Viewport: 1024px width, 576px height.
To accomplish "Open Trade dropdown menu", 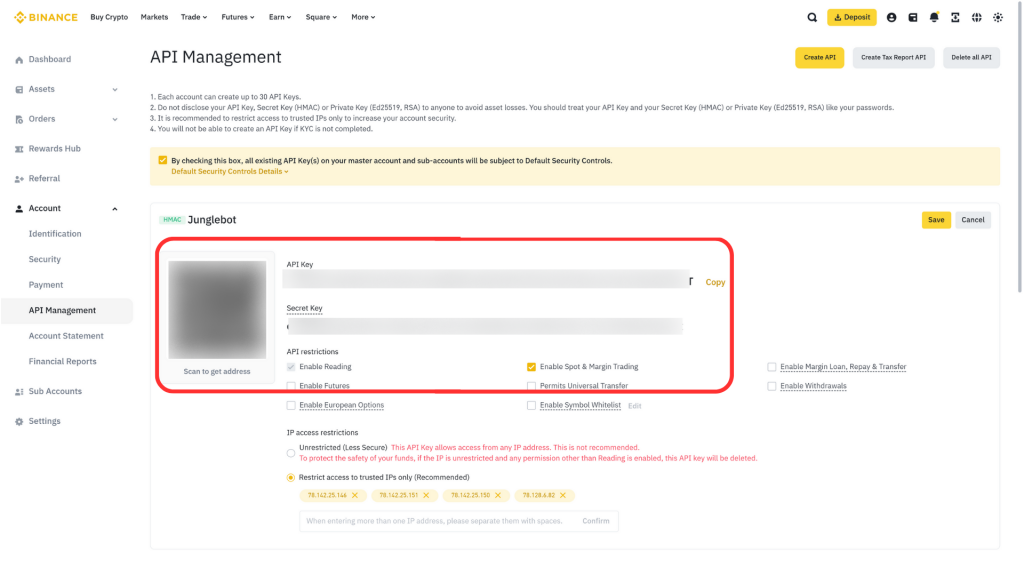I will (x=194, y=18).
